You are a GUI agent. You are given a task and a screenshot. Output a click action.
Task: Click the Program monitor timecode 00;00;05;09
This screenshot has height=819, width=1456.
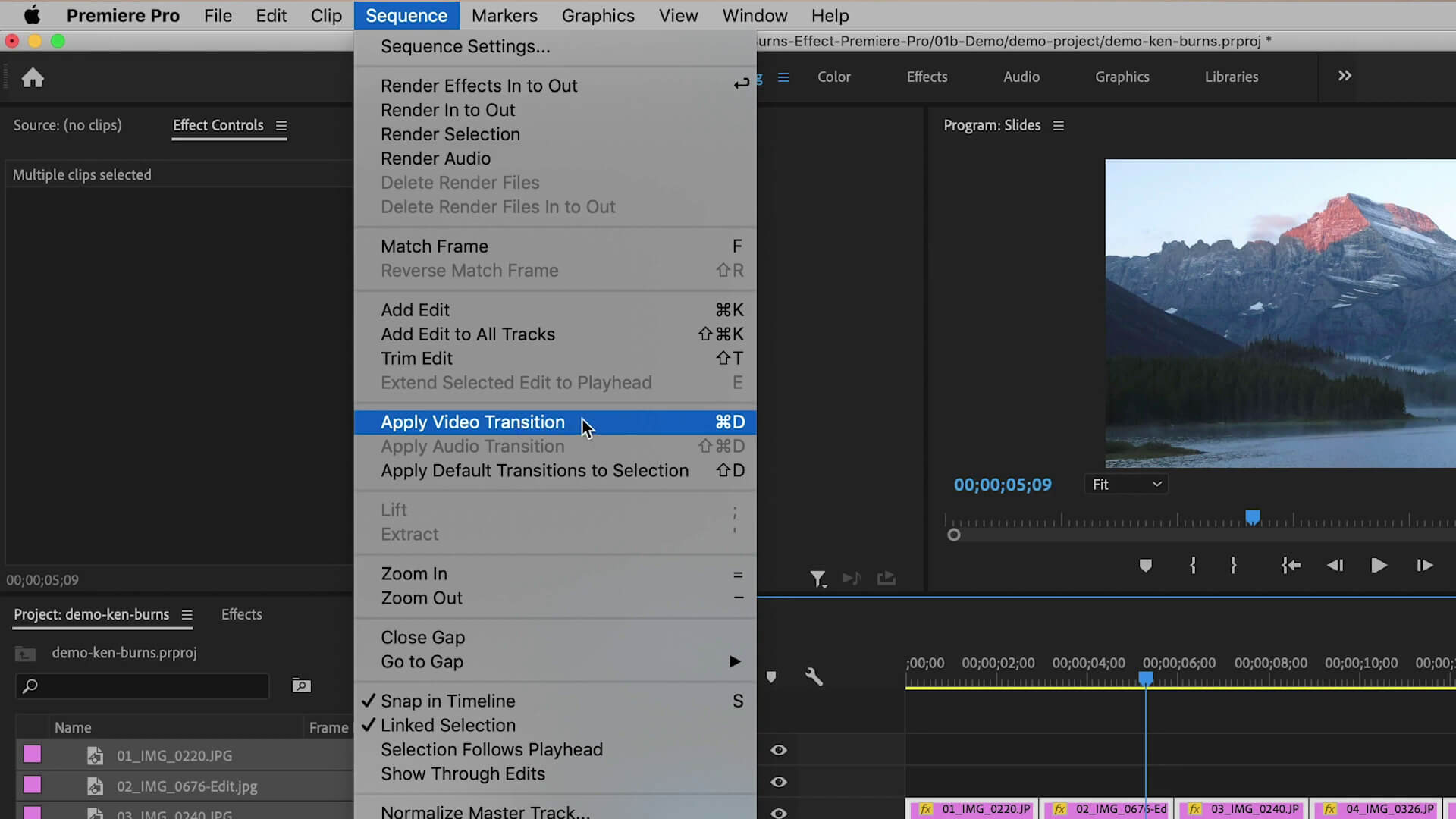pos(1003,485)
